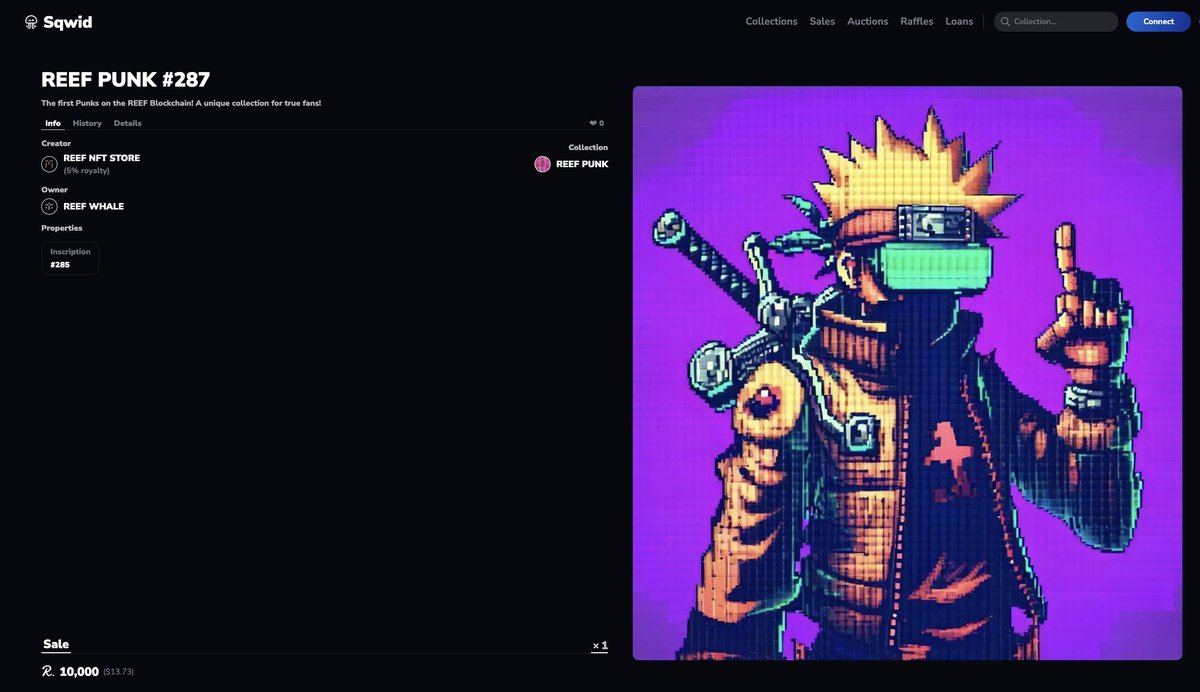Open the REEF PUNK #287 artwork image
Viewport: 1200px width, 692px height.
pos(907,373)
